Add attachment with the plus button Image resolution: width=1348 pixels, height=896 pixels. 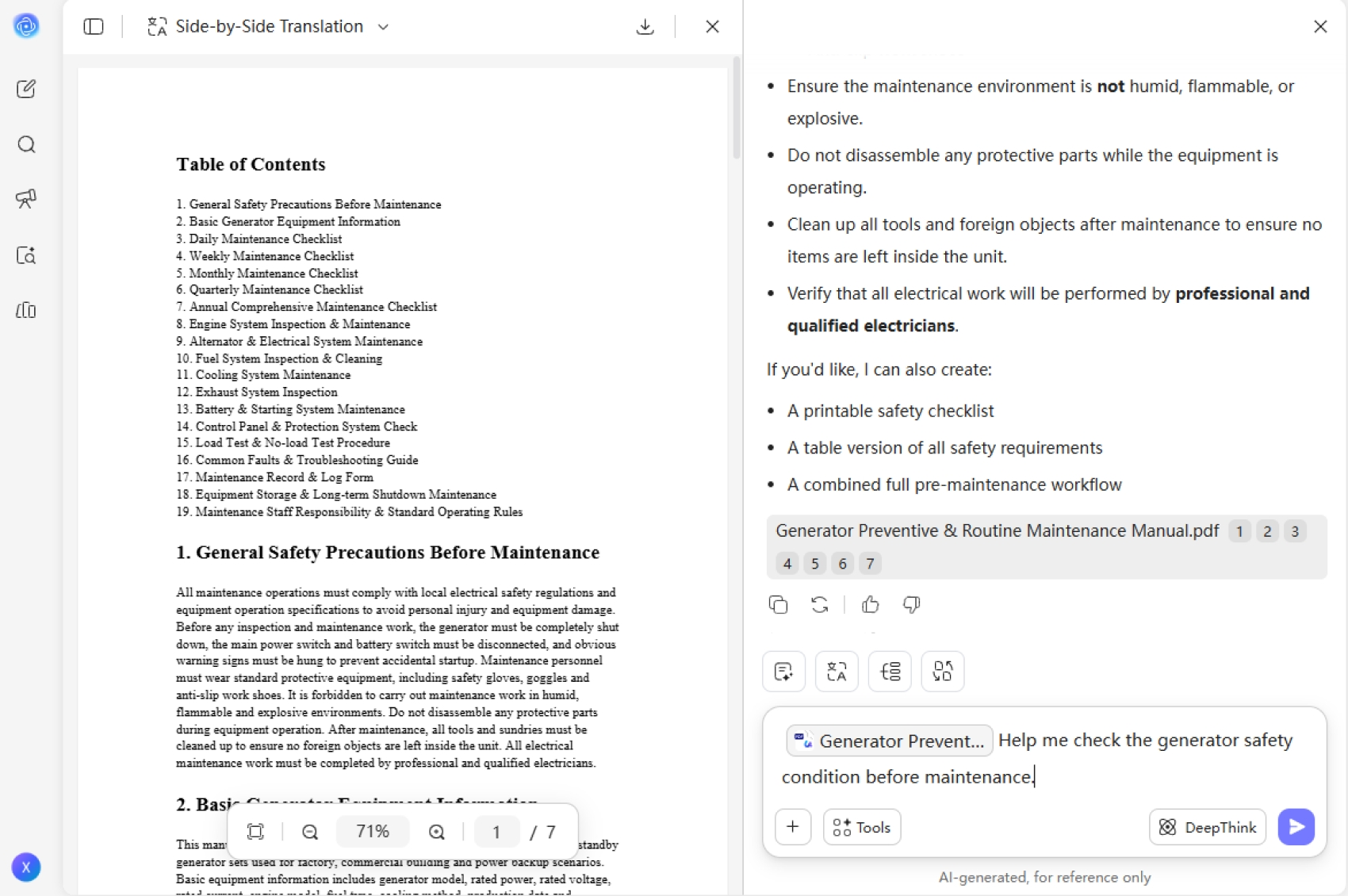(793, 827)
